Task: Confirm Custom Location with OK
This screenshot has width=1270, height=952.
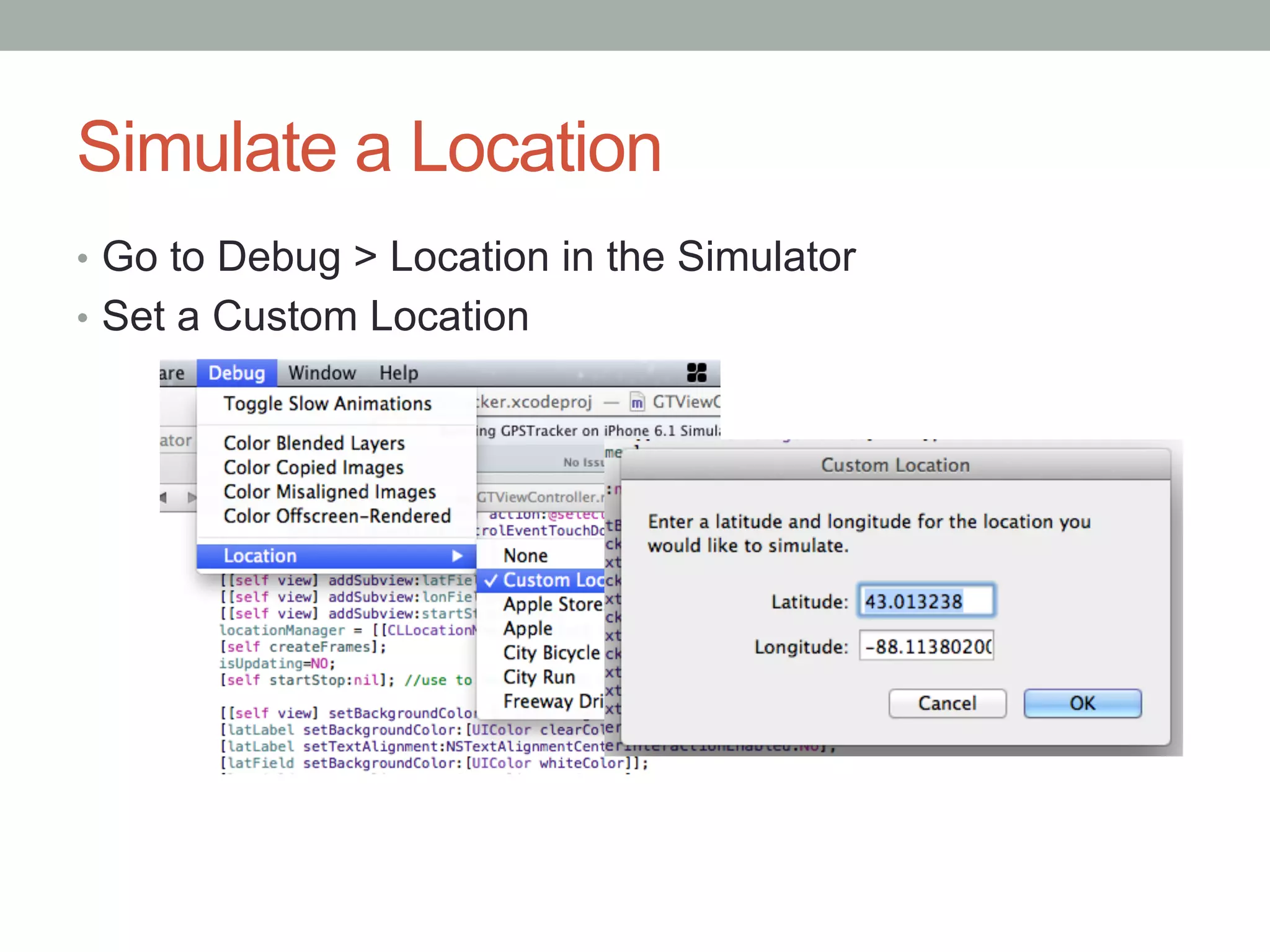Action: point(1082,703)
